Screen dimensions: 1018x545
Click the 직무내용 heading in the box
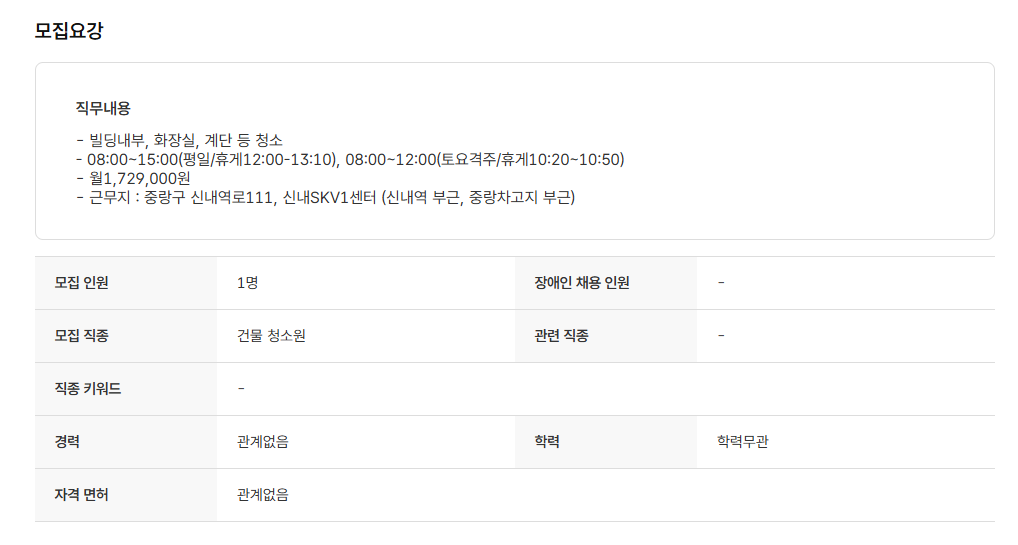click(x=103, y=108)
